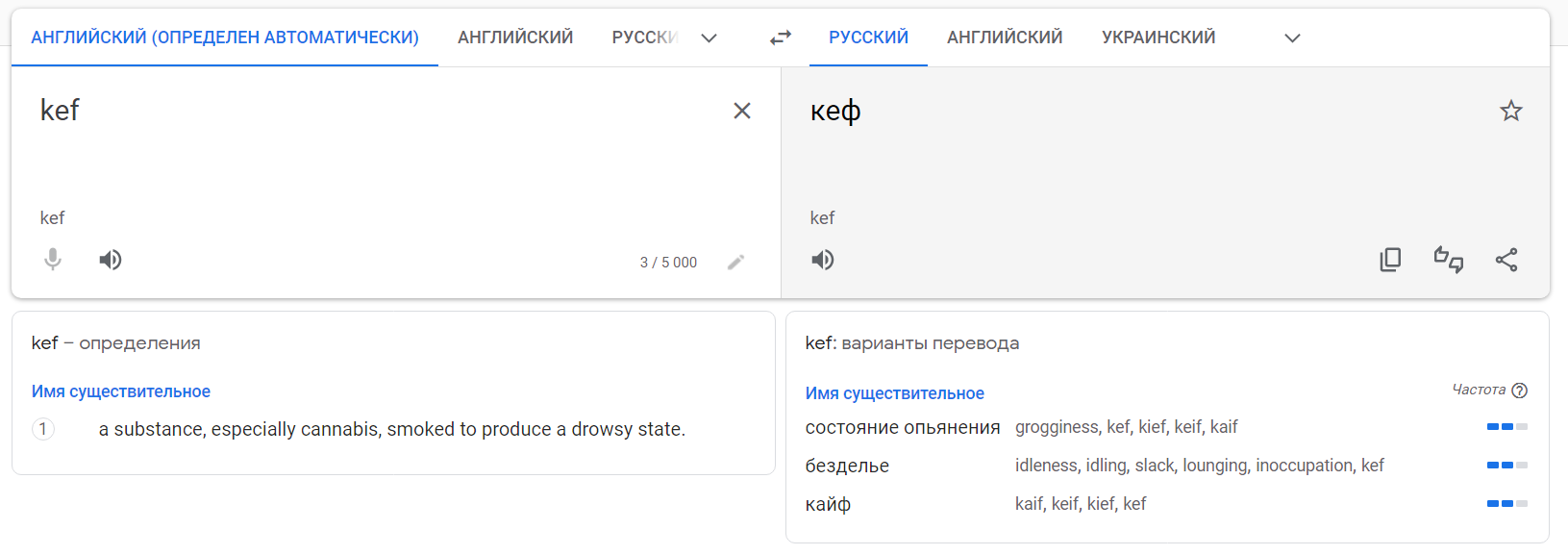This screenshot has height=555, width=1568.
Task: Select the auto-detected English source tab
Action: (x=225, y=38)
